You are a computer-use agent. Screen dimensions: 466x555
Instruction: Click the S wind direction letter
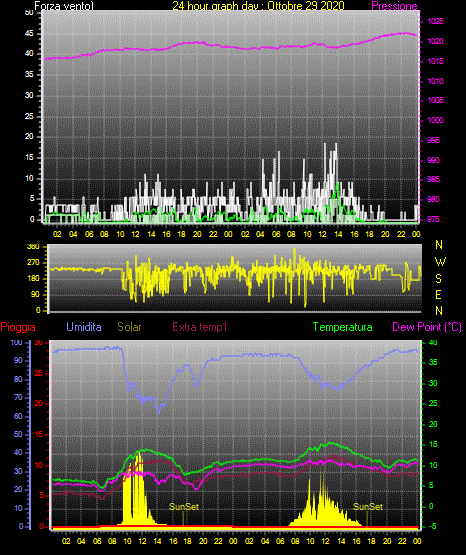click(438, 279)
